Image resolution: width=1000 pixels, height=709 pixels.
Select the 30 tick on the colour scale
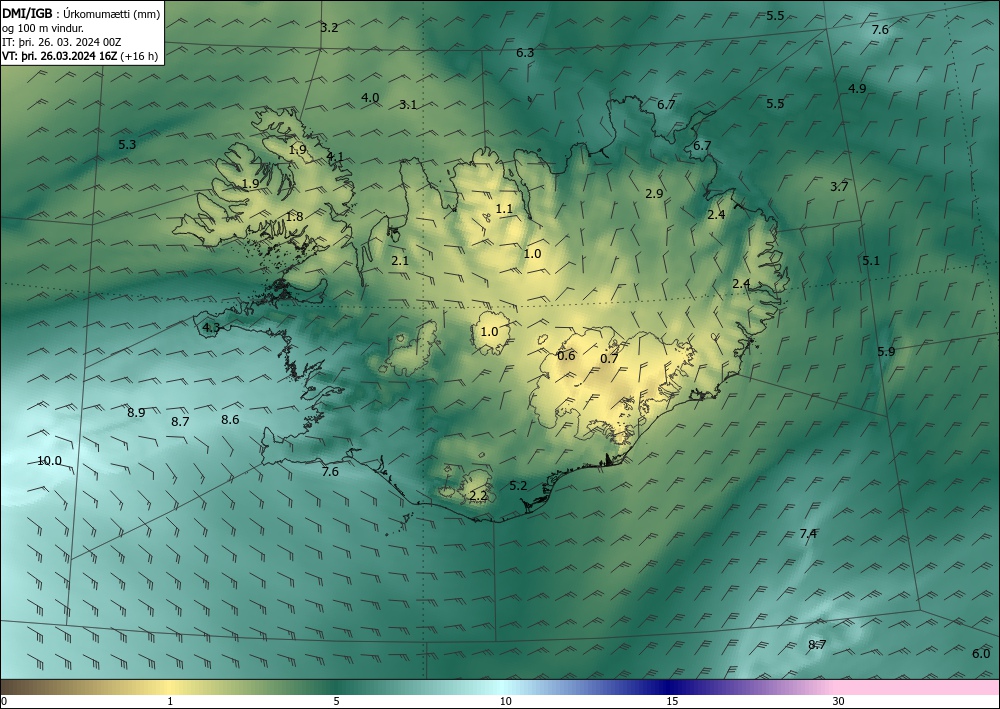click(x=839, y=701)
